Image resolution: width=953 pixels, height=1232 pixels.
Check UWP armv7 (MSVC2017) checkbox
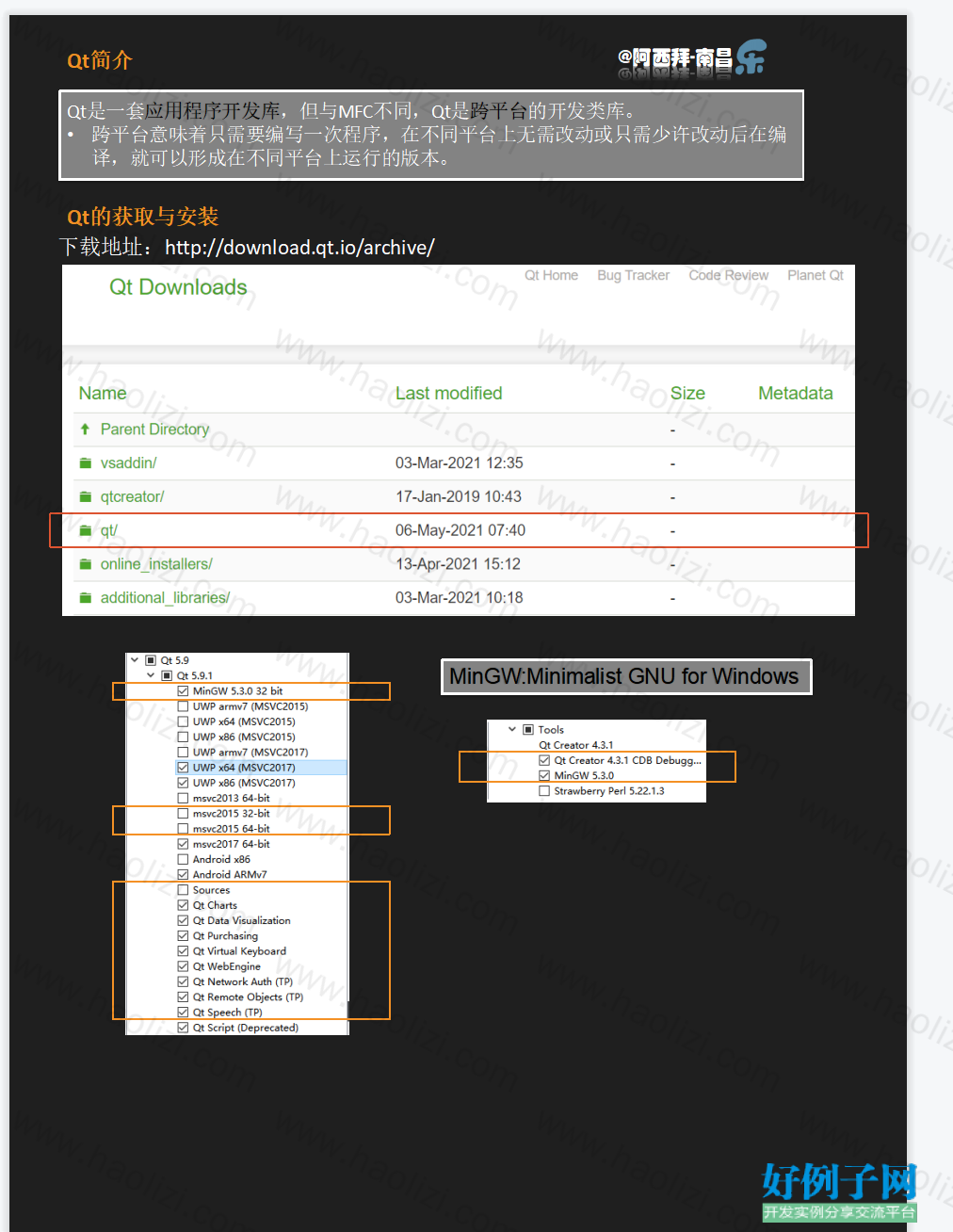(183, 752)
